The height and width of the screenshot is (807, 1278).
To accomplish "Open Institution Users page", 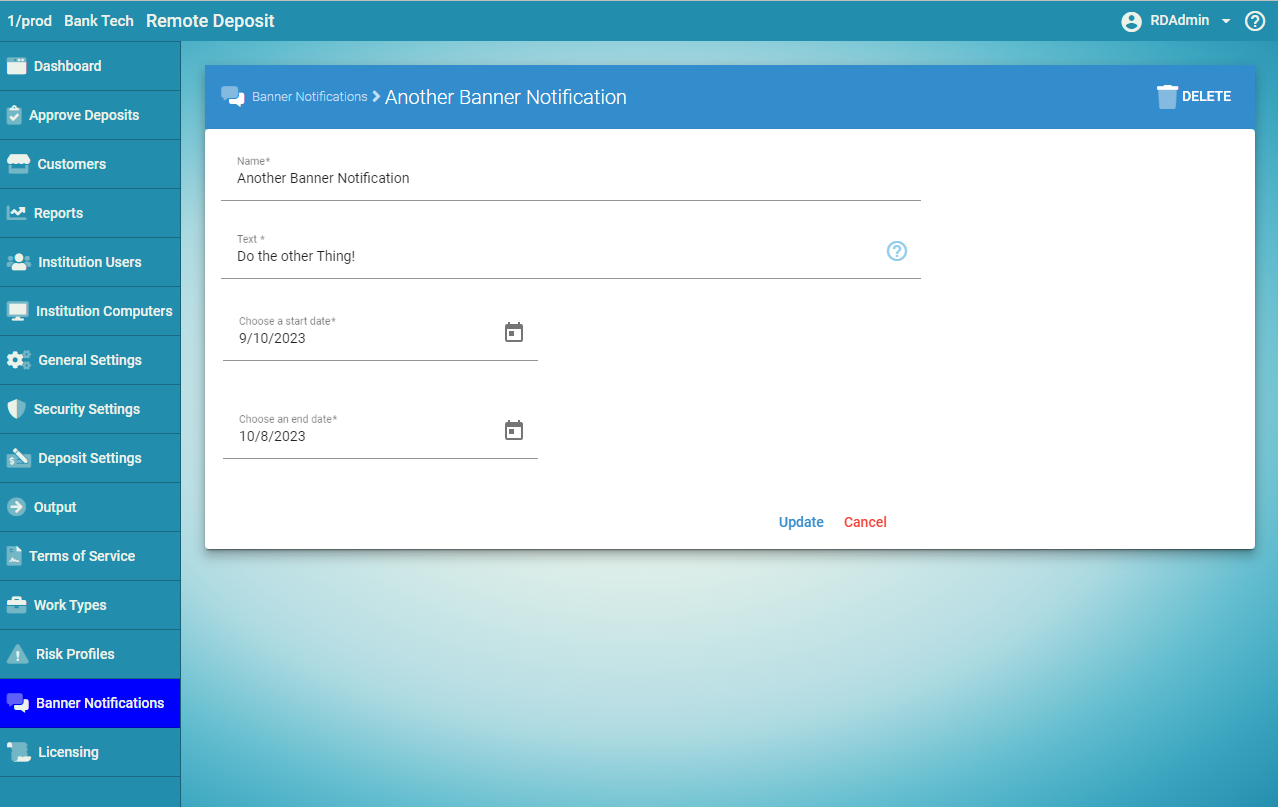I will pos(90,262).
